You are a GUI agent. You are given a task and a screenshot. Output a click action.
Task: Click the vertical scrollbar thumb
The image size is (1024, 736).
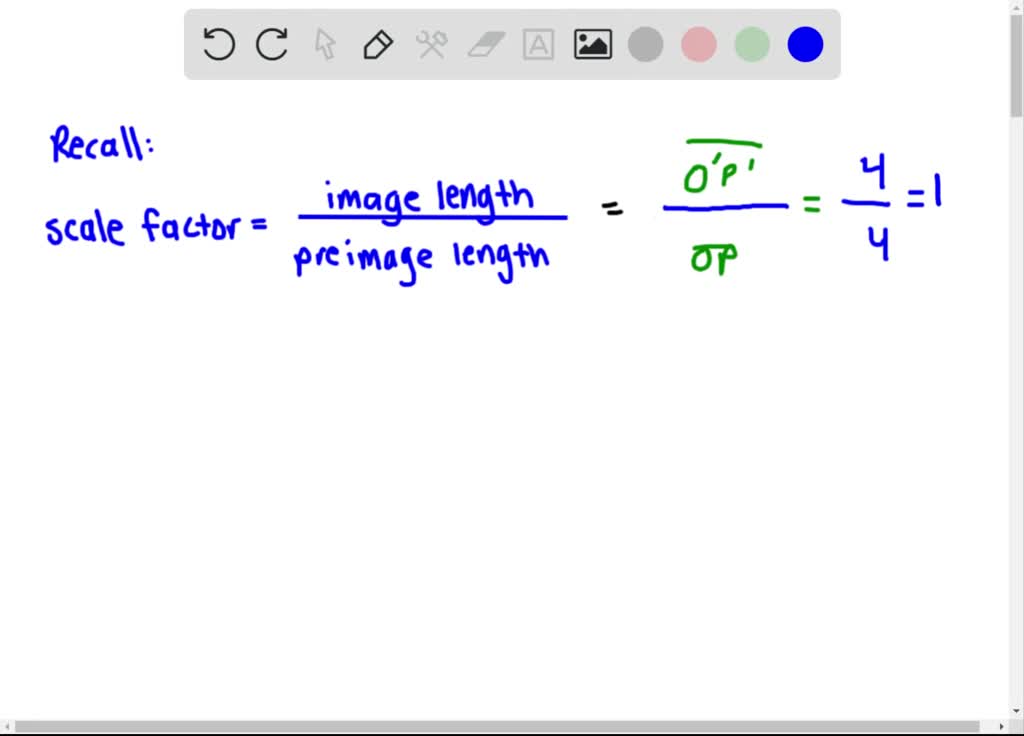(1017, 65)
